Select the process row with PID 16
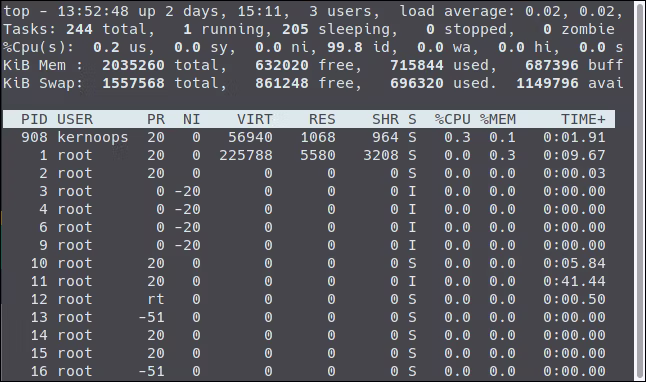Image resolution: width=646 pixels, height=382 pixels. [309, 371]
